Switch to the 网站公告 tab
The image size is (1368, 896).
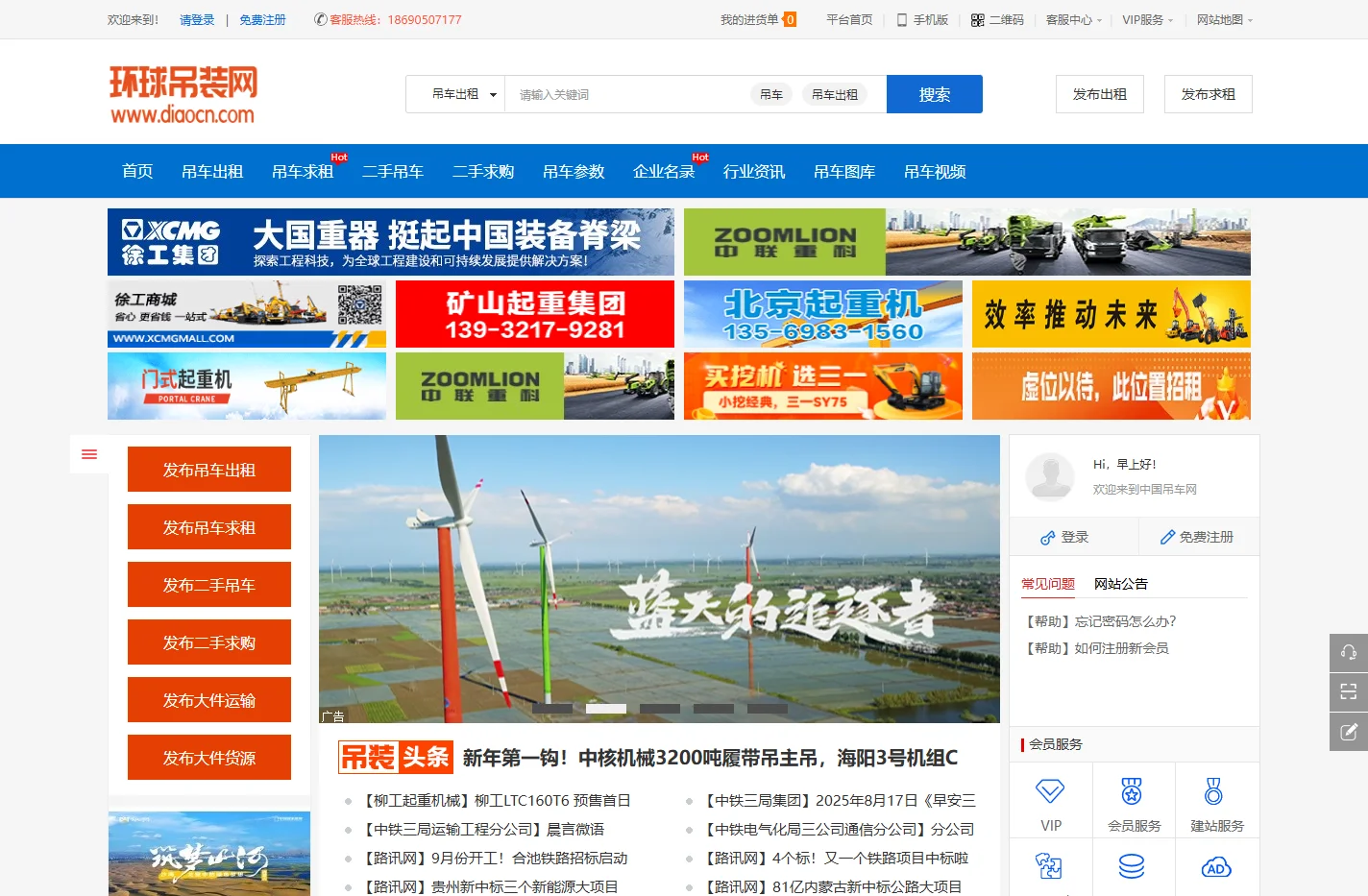tap(1121, 584)
